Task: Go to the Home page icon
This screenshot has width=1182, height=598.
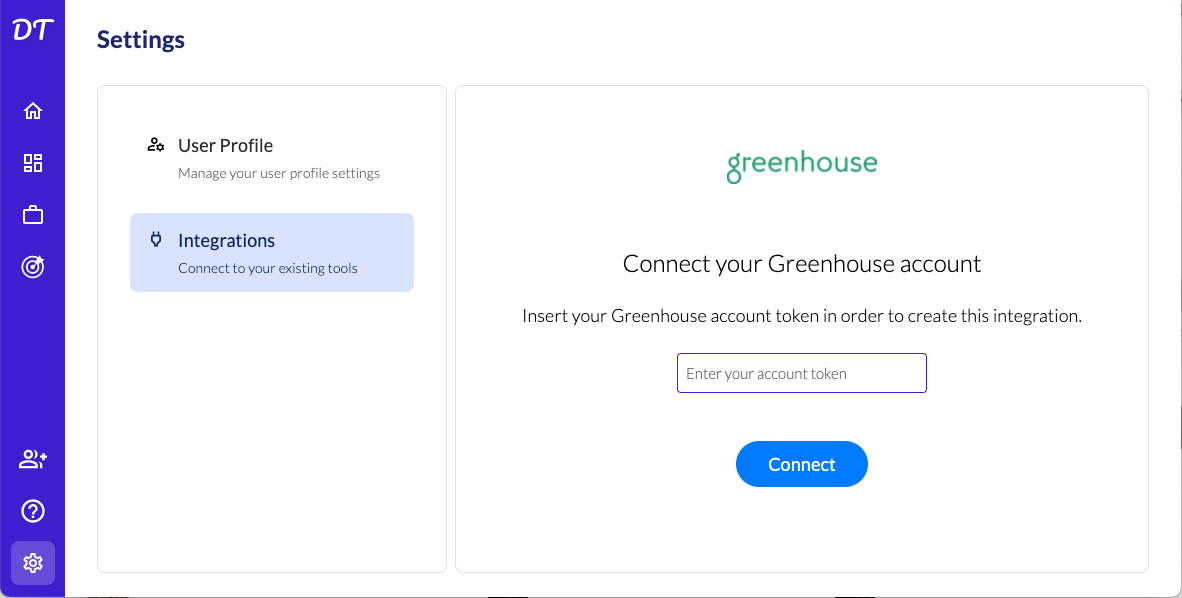Action: pos(33,111)
